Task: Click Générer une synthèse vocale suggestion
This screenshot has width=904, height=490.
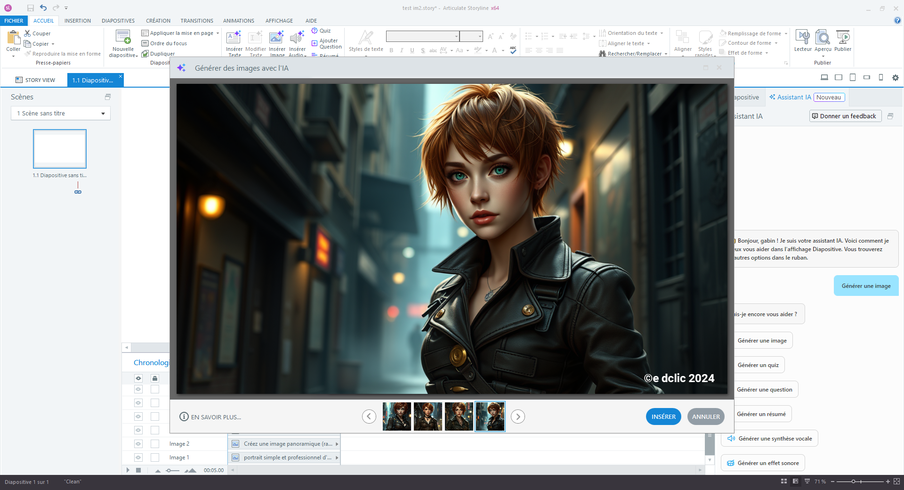Action: pyautogui.click(x=770, y=439)
